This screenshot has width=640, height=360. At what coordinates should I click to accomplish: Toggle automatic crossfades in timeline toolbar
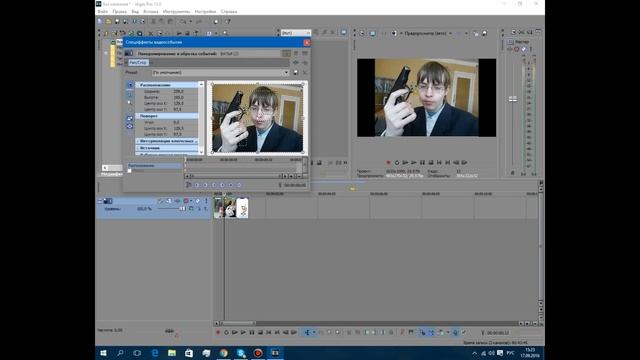click(431, 333)
